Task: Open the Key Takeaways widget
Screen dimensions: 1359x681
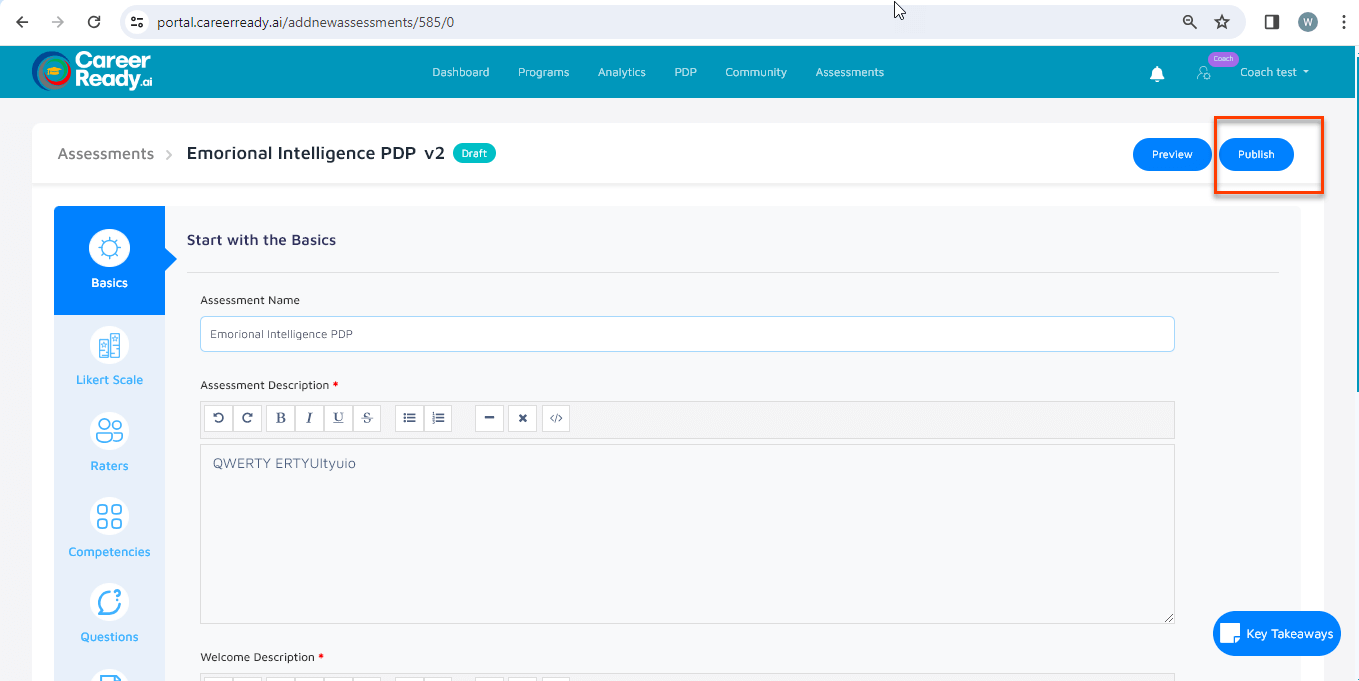Action: tap(1276, 634)
